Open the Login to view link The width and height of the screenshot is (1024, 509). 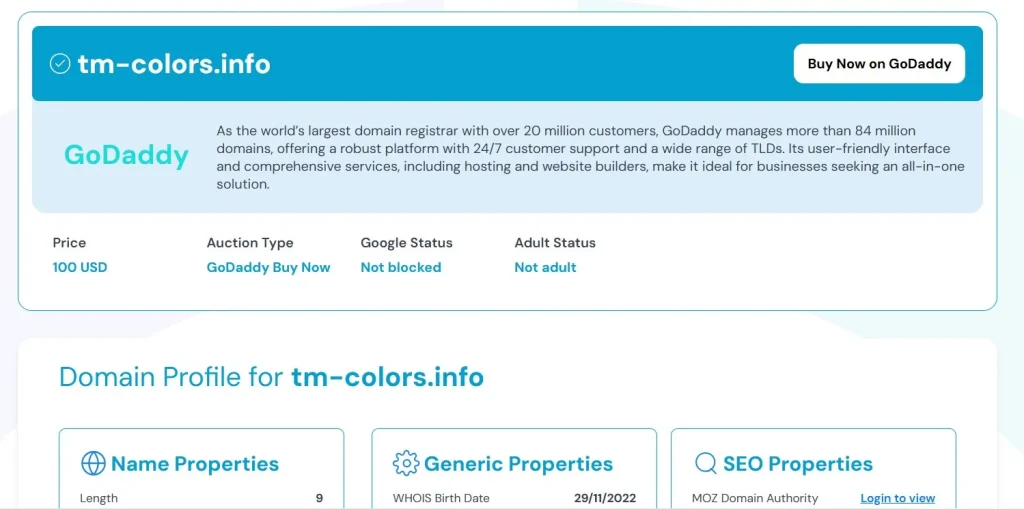[x=897, y=498]
